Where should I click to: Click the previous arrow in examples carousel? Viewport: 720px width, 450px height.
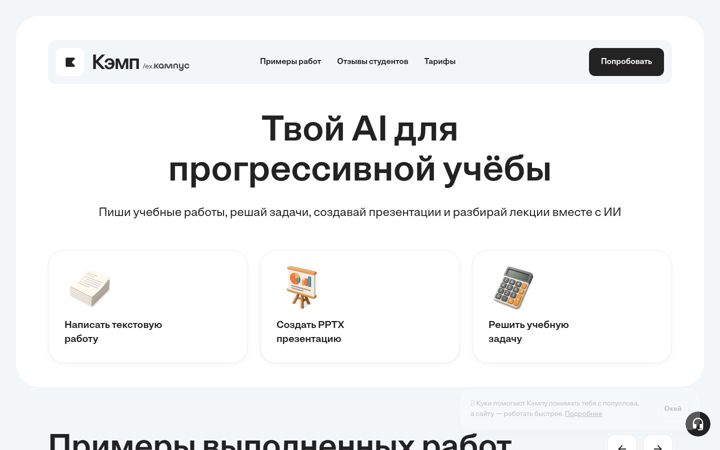click(622, 445)
